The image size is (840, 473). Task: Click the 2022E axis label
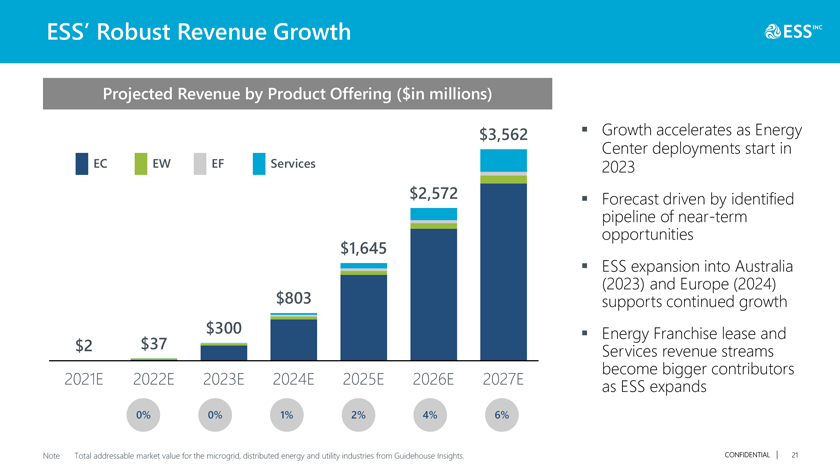click(x=154, y=379)
